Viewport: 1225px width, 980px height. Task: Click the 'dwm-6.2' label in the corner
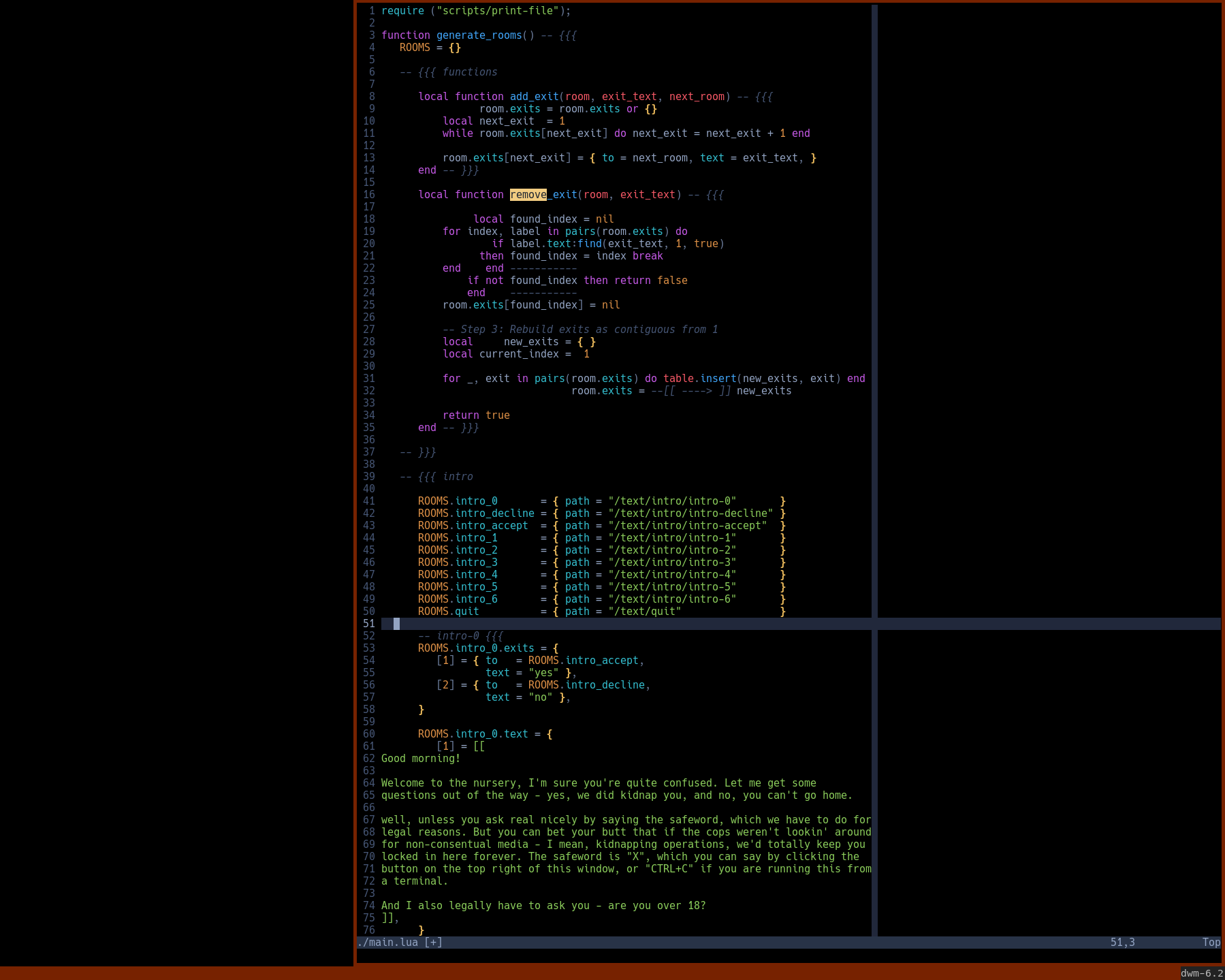coord(1200,973)
